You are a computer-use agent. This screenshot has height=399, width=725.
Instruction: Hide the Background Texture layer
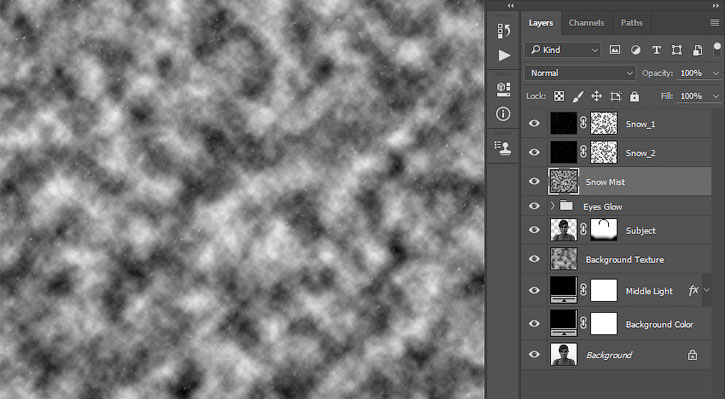[x=534, y=258]
